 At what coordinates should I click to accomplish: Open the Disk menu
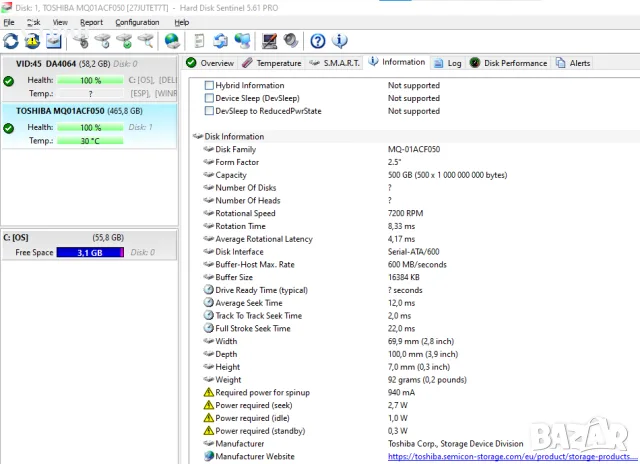33,22
